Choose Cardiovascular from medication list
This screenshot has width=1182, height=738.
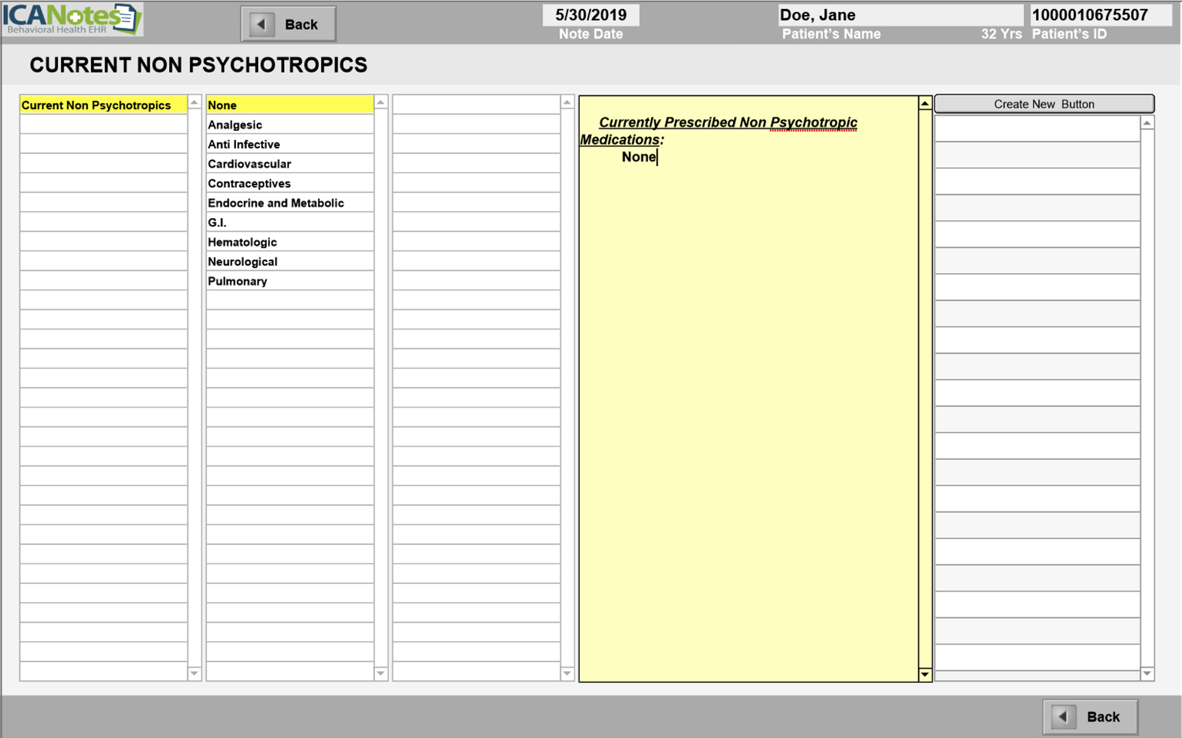(249, 164)
